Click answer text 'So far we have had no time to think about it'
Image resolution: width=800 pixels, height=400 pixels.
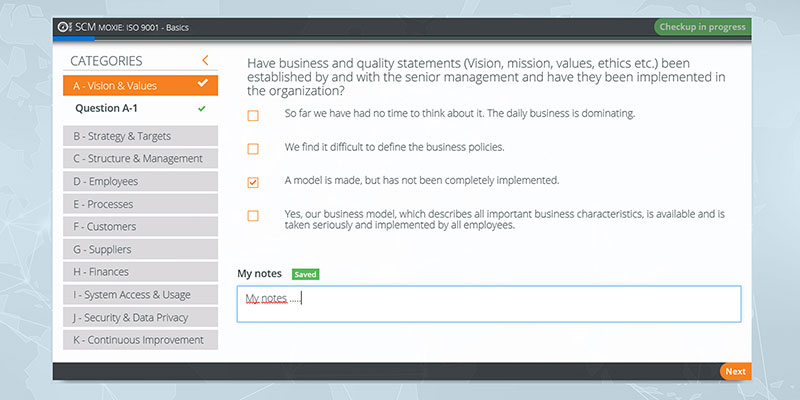[460, 113]
